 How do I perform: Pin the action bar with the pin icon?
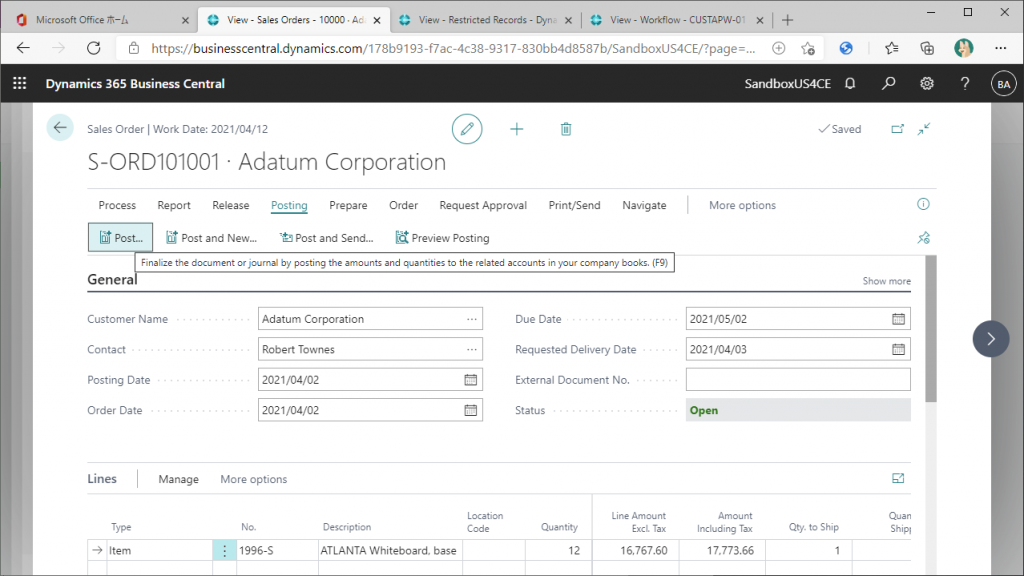pos(923,238)
